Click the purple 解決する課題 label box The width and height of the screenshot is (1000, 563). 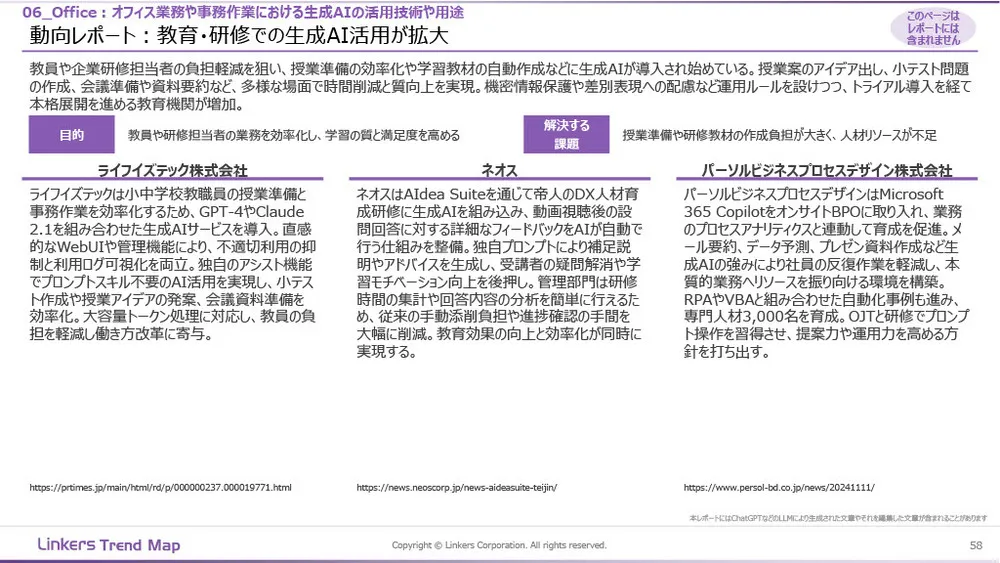pos(566,135)
